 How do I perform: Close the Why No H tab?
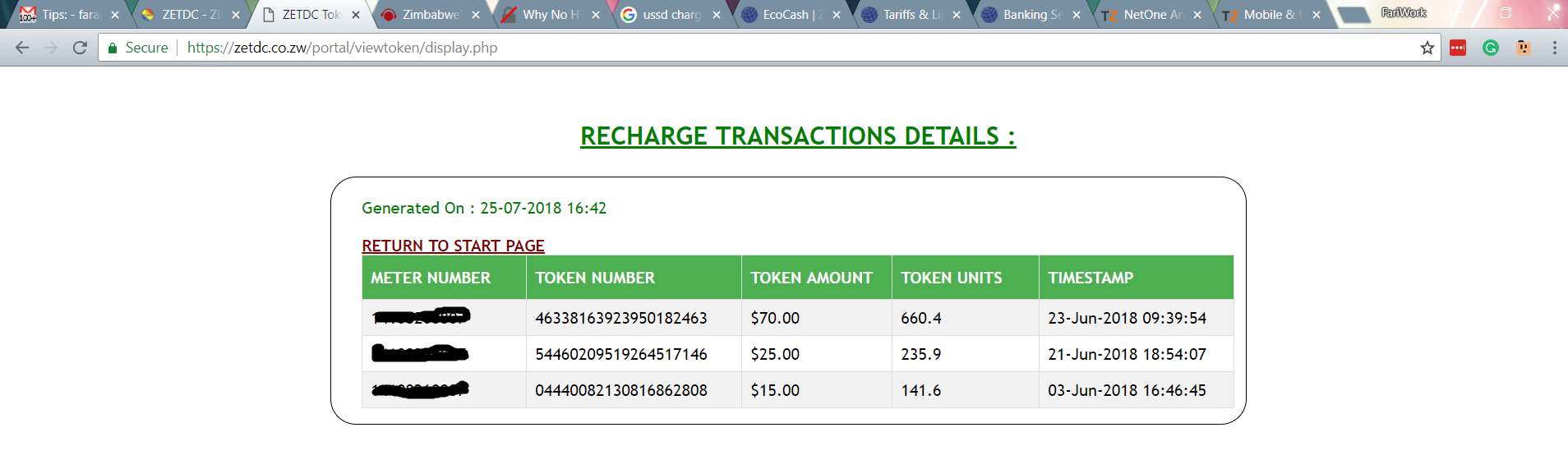pyautogui.click(x=596, y=15)
